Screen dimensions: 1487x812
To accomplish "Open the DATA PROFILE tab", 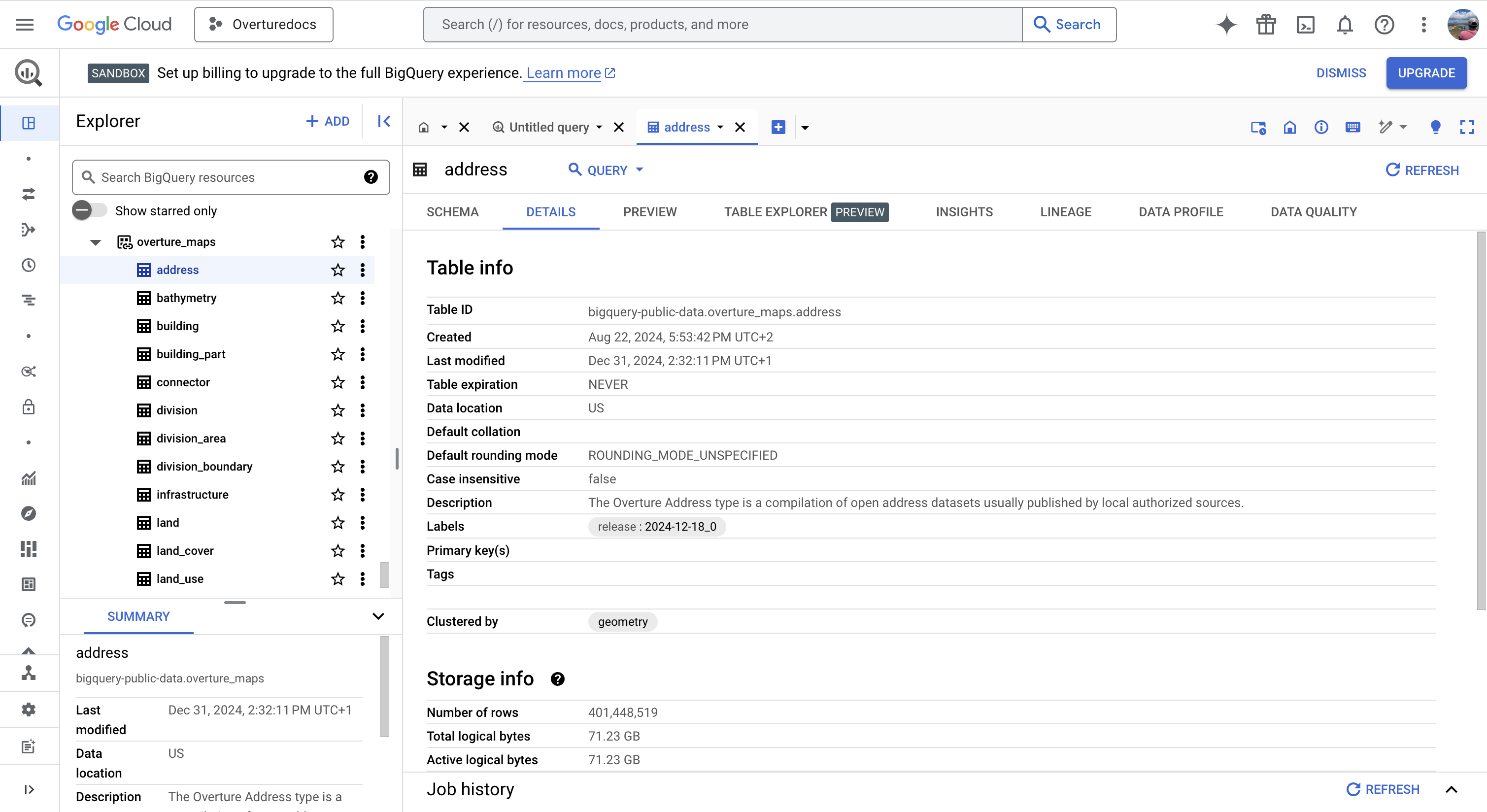I will pyautogui.click(x=1181, y=212).
